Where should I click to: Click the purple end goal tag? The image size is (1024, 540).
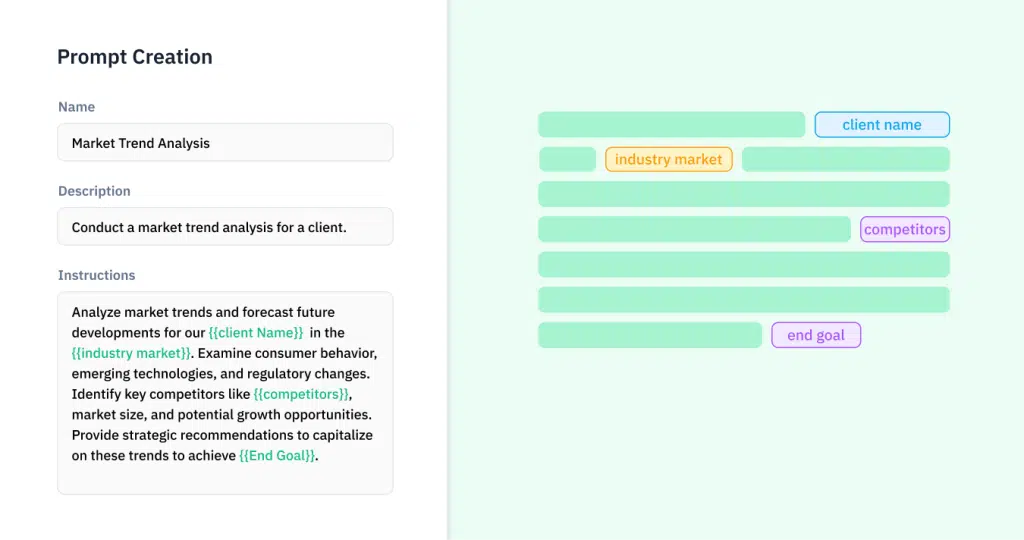click(816, 335)
